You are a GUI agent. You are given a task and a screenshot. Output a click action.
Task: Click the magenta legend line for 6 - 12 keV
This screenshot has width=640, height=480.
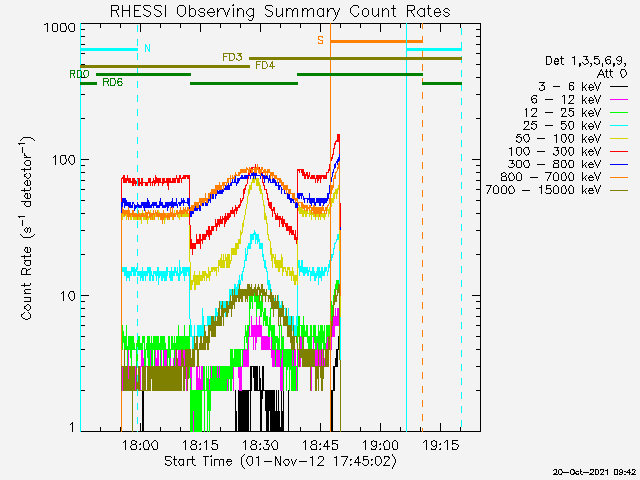click(619, 100)
